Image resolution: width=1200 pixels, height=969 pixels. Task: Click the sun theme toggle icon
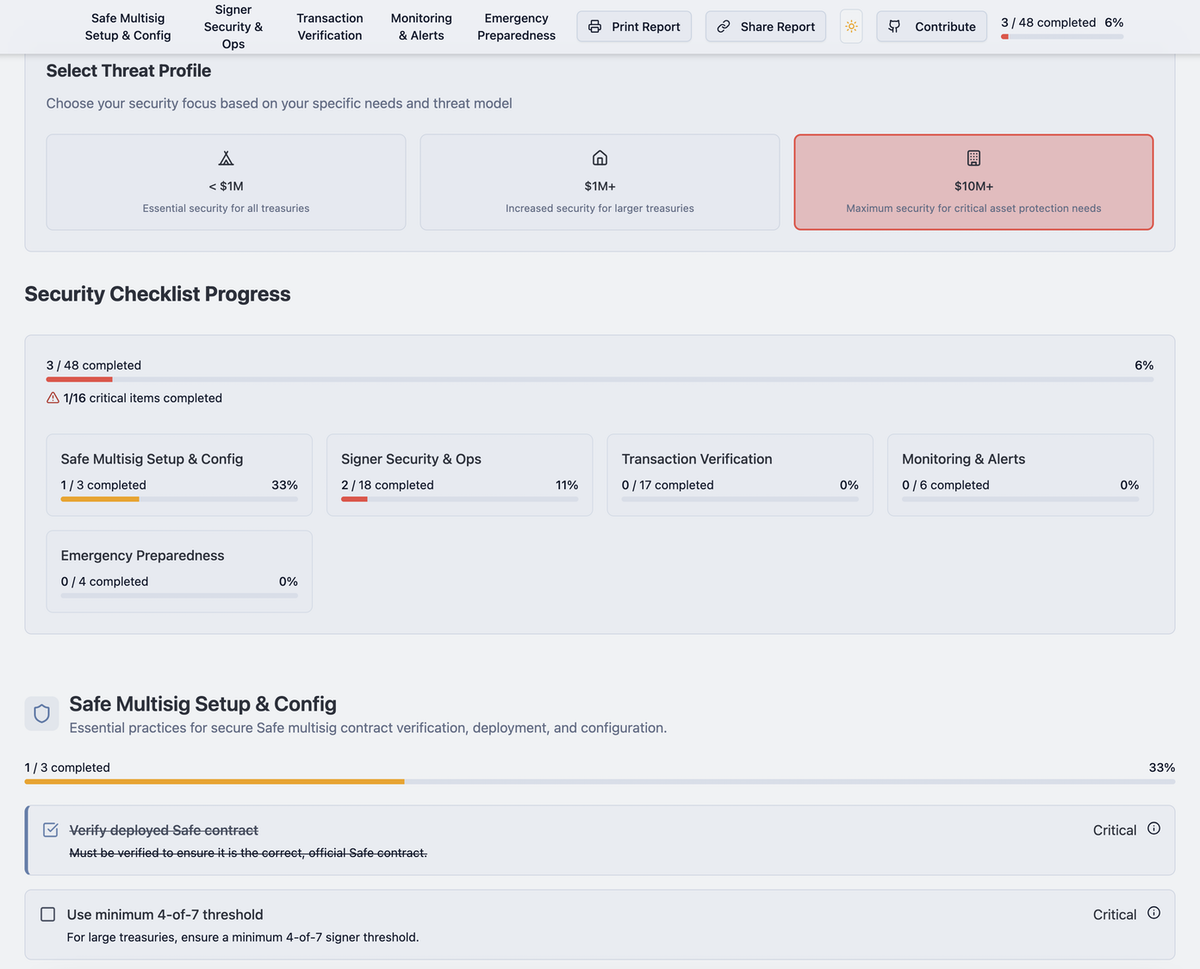[x=851, y=26]
